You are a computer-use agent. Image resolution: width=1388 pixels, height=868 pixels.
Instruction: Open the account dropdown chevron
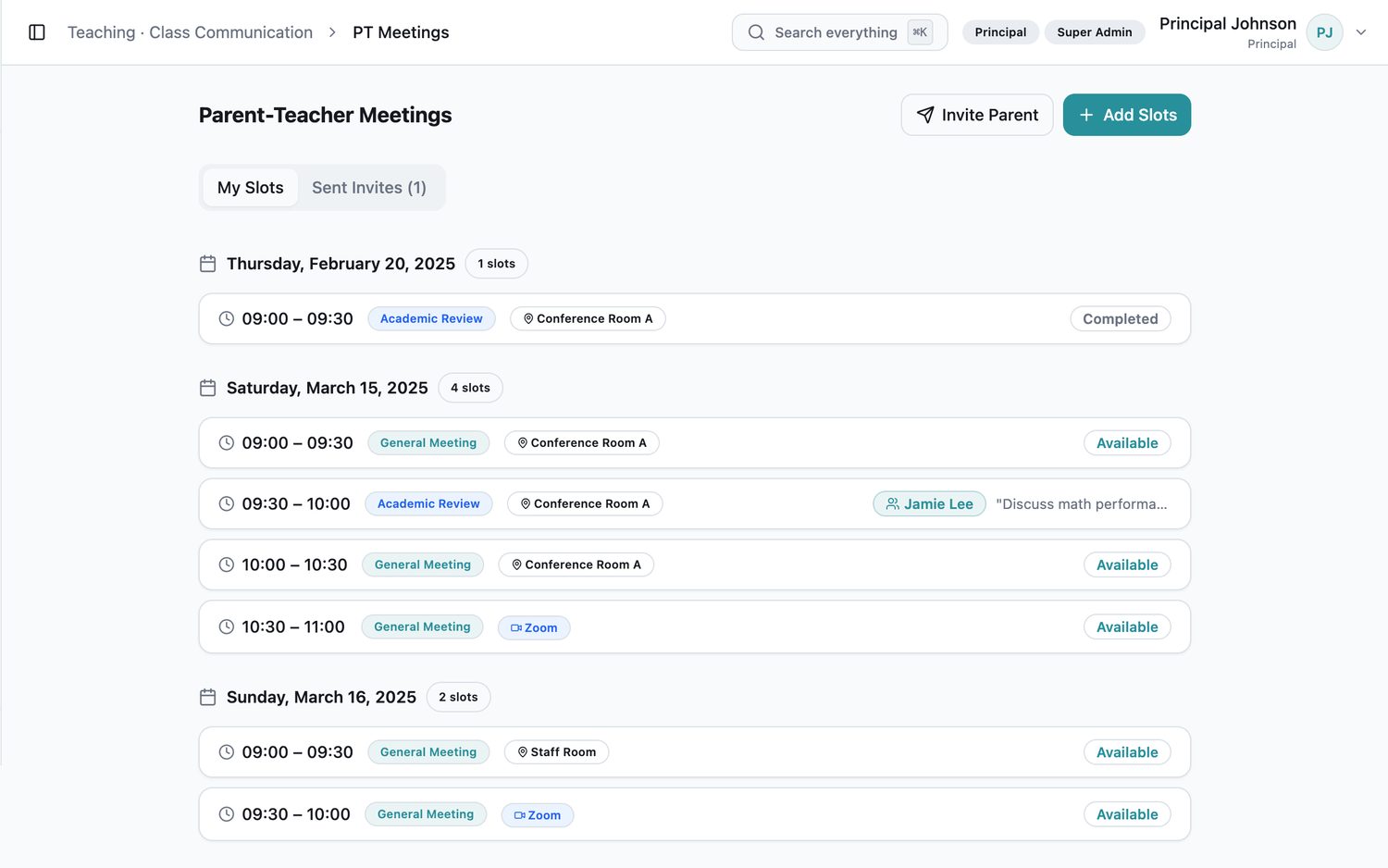click(1361, 32)
